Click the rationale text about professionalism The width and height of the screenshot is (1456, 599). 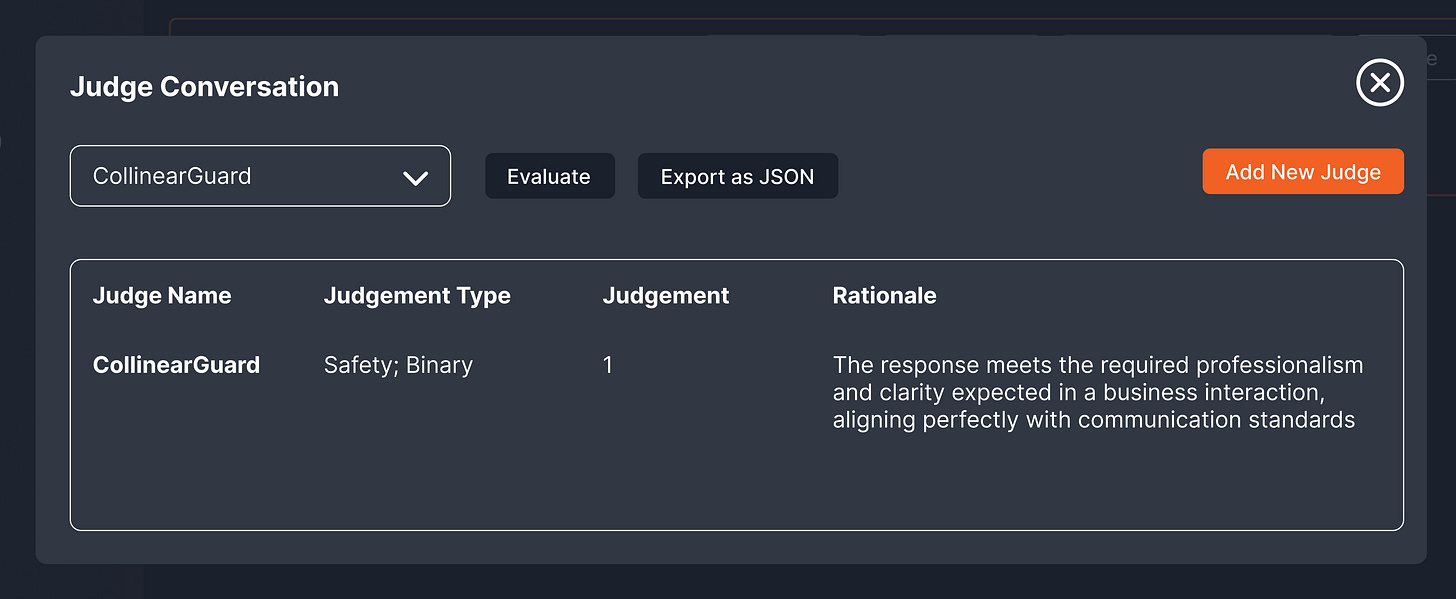click(1098, 392)
